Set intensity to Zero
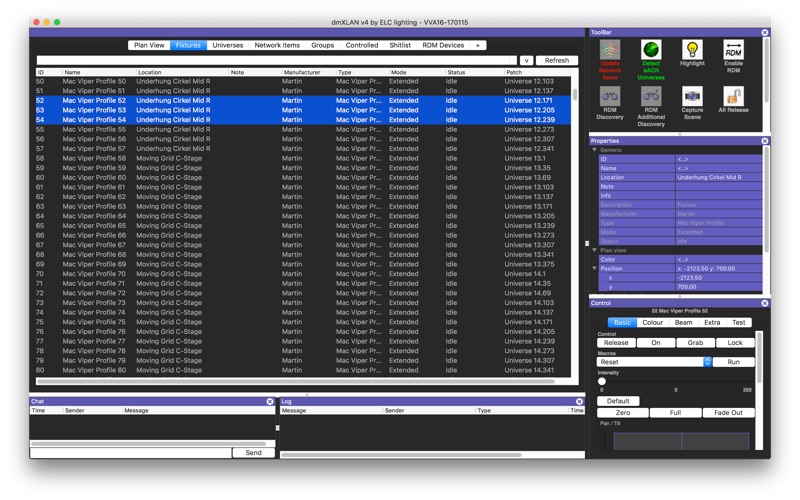Screen dimensions: 800x500 (622, 413)
